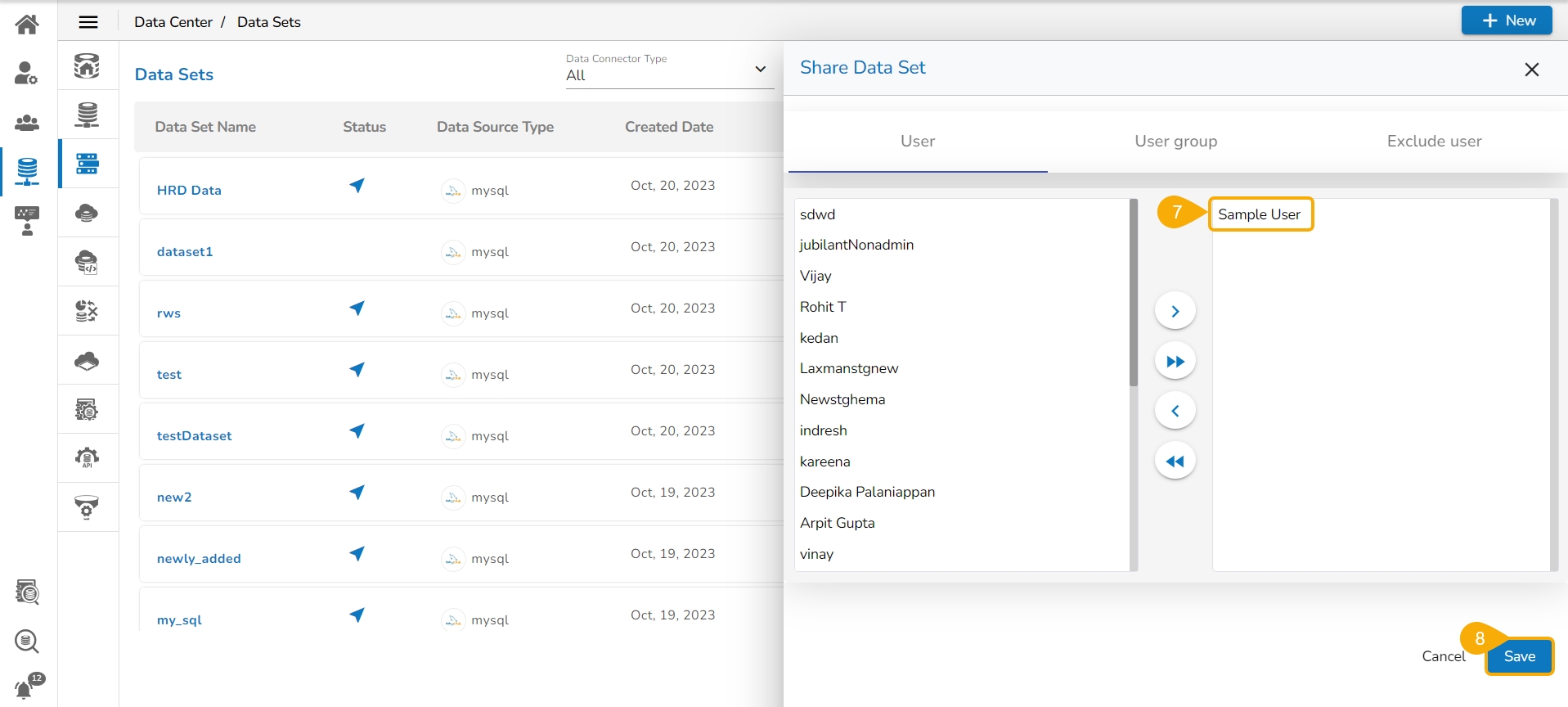
Task: Switch to the User group tab
Action: pyautogui.click(x=1175, y=142)
